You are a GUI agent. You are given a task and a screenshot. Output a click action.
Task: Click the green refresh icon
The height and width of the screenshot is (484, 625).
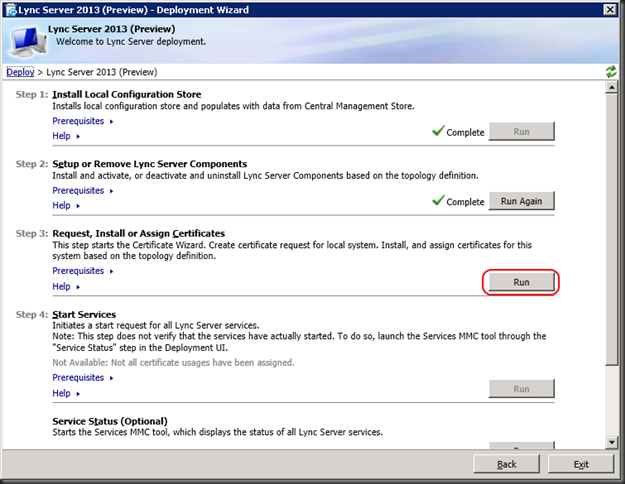point(611,72)
